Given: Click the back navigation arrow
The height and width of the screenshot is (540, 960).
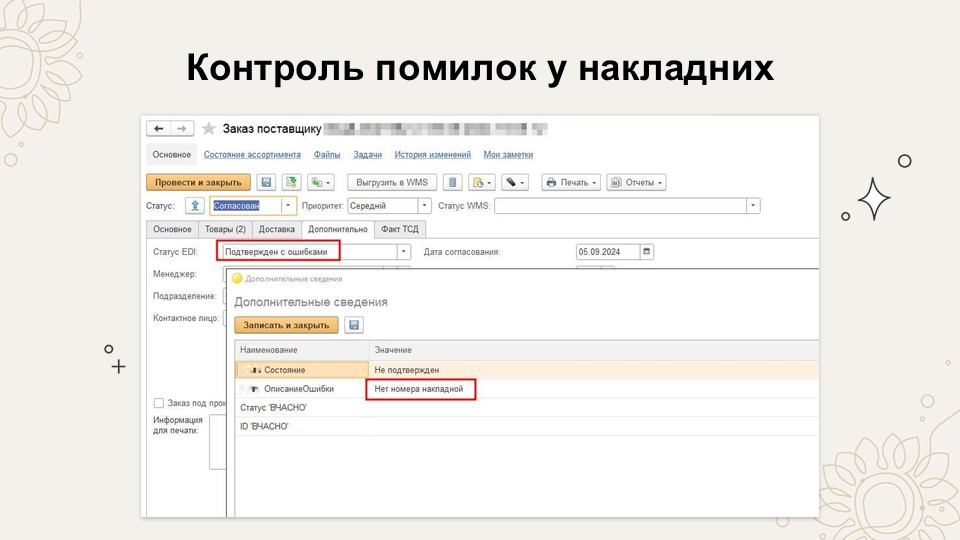Looking at the screenshot, I should pos(159,129).
